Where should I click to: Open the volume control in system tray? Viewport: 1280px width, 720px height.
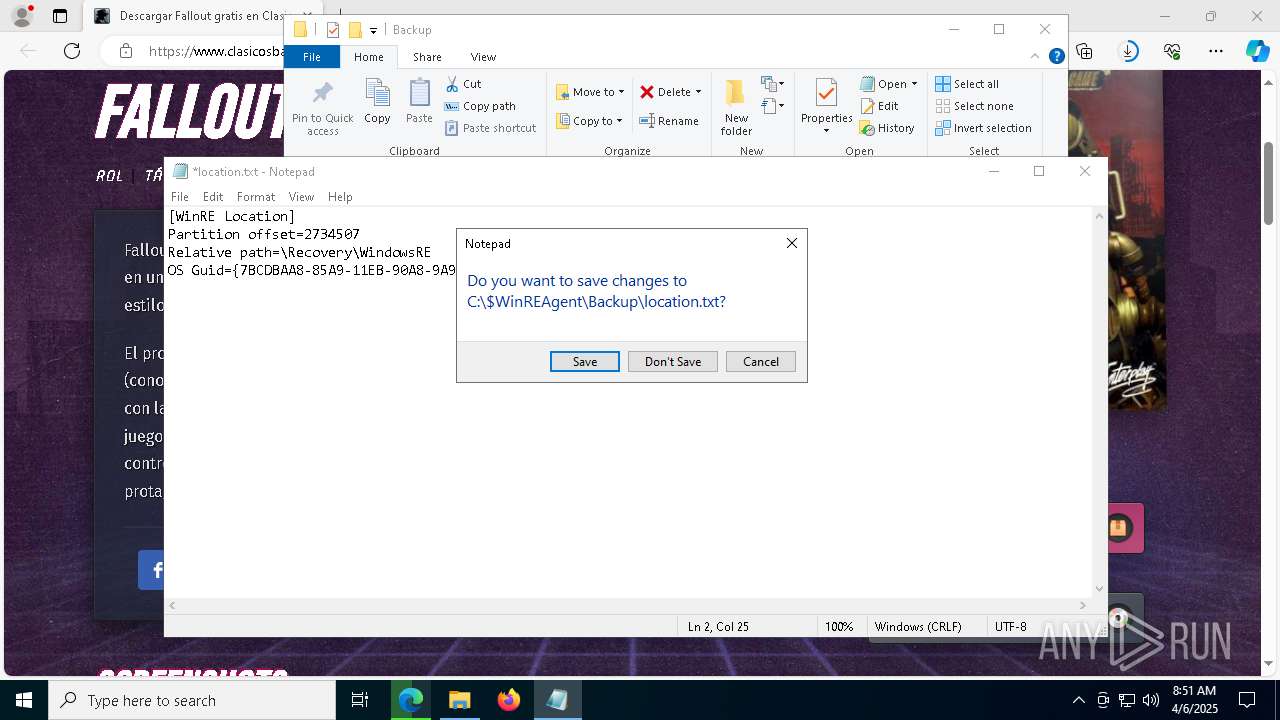coord(1150,700)
